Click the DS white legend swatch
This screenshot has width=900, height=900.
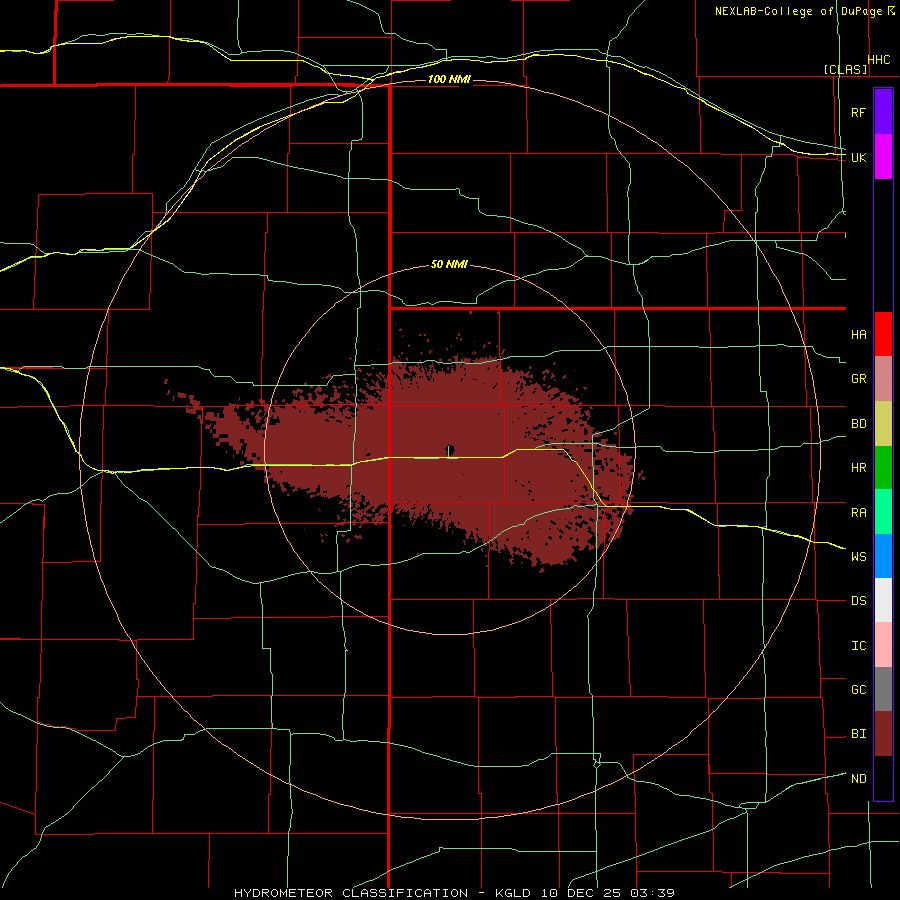coord(883,600)
